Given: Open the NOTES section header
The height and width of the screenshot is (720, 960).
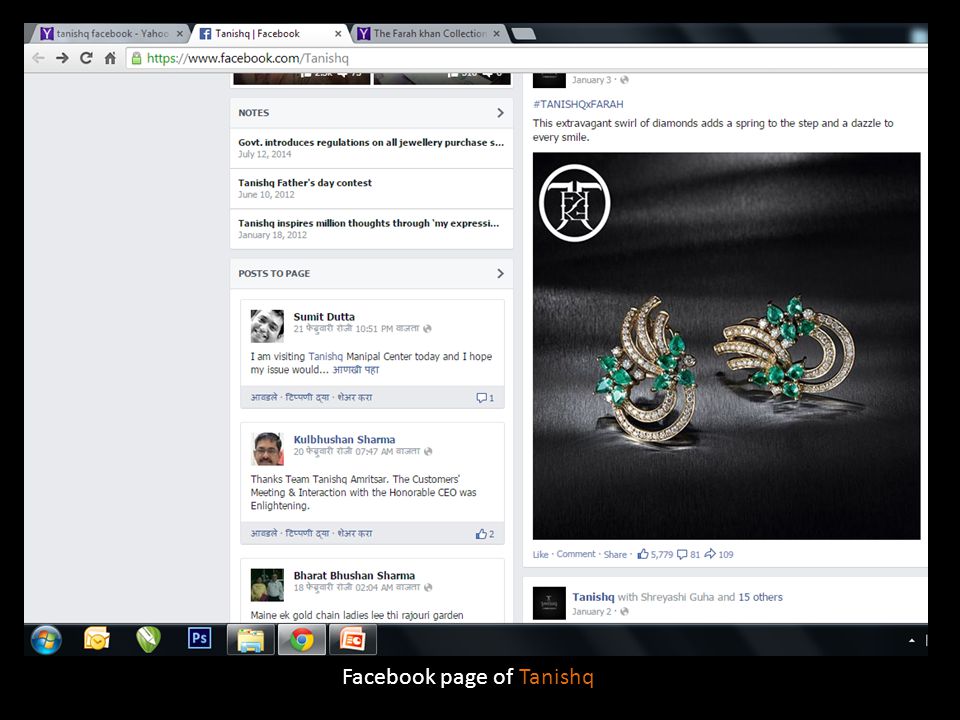Looking at the screenshot, I should tap(372, 113).
